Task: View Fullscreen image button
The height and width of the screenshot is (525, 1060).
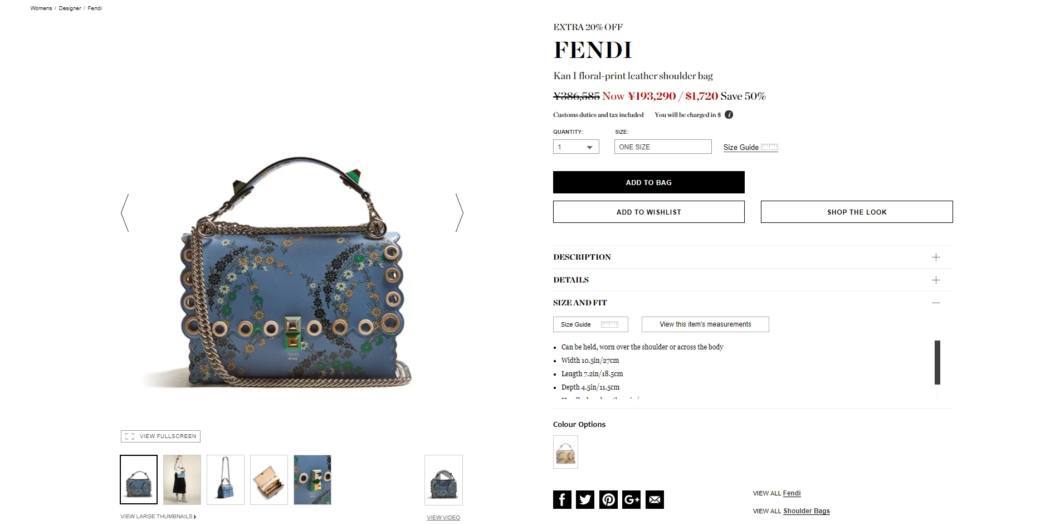Action: pos(160,436)
